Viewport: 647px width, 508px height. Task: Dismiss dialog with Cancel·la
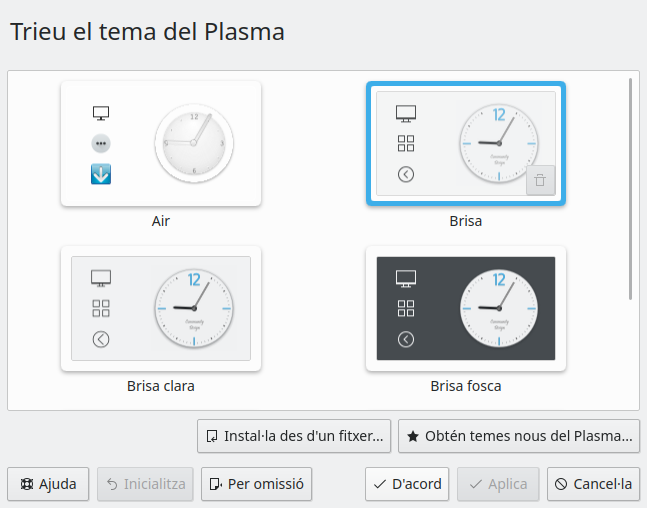[593, 484]
